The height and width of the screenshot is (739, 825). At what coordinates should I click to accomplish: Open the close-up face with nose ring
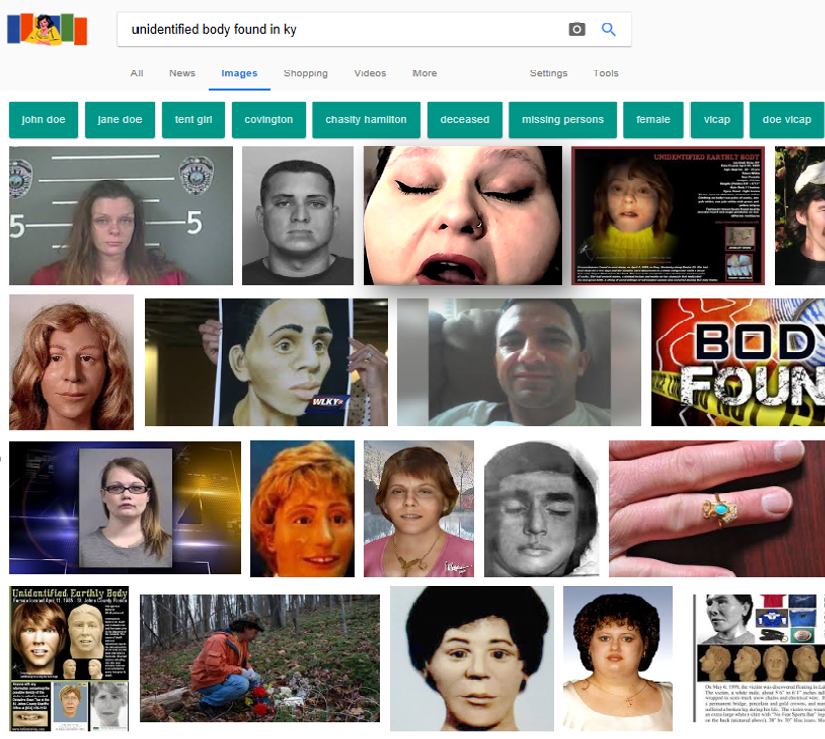462,216
